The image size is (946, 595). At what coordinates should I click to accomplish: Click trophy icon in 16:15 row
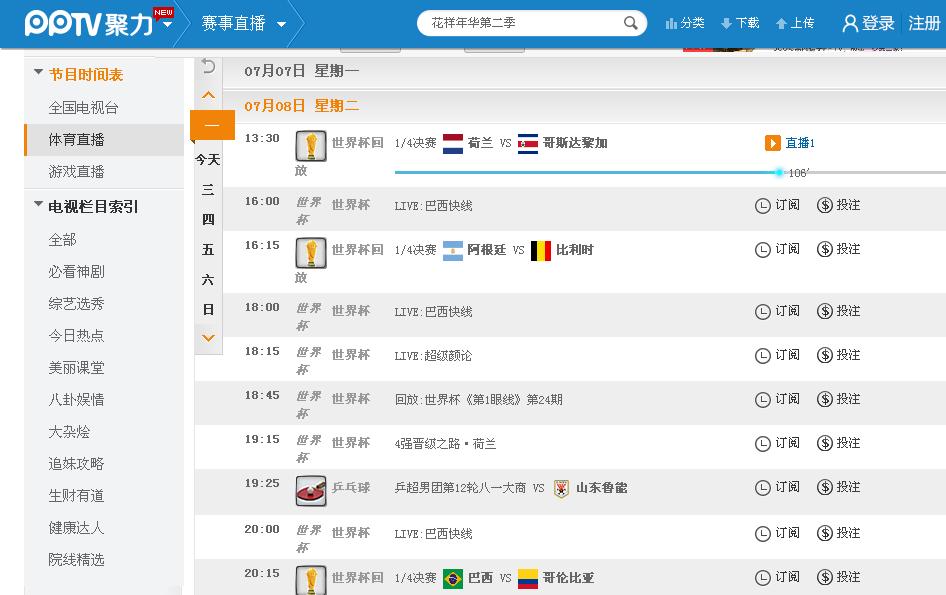[311, 253]
